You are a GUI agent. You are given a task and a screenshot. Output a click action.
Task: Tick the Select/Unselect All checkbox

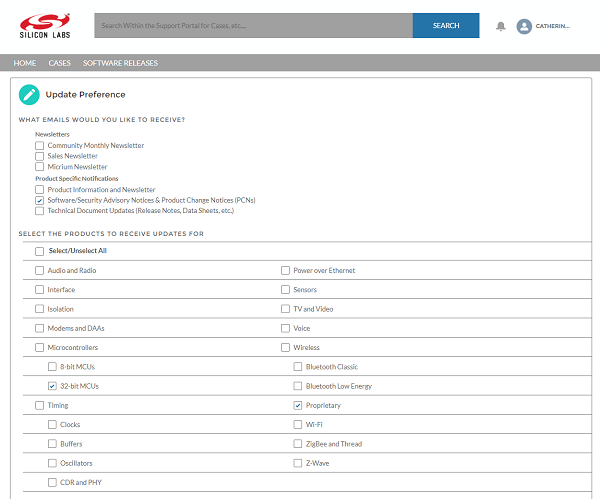pyautogui.click(x=40, y=251)
